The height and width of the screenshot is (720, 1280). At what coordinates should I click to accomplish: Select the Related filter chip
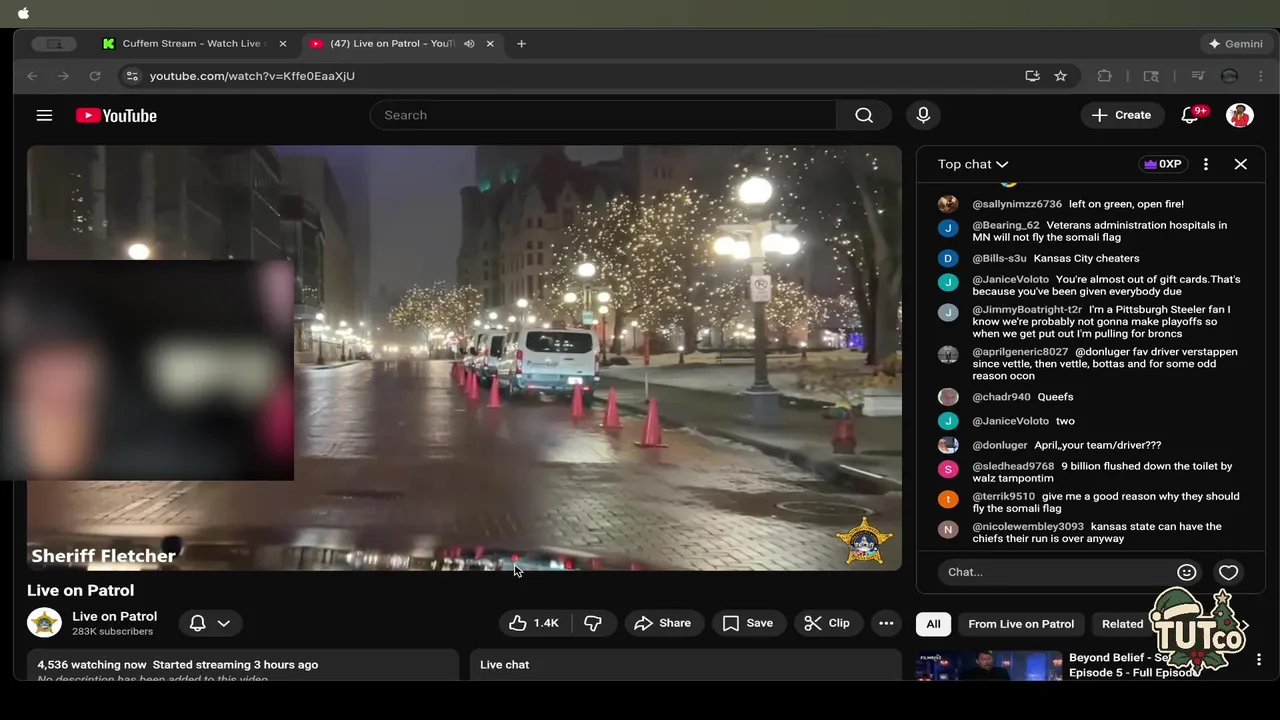pos(1122,624)
